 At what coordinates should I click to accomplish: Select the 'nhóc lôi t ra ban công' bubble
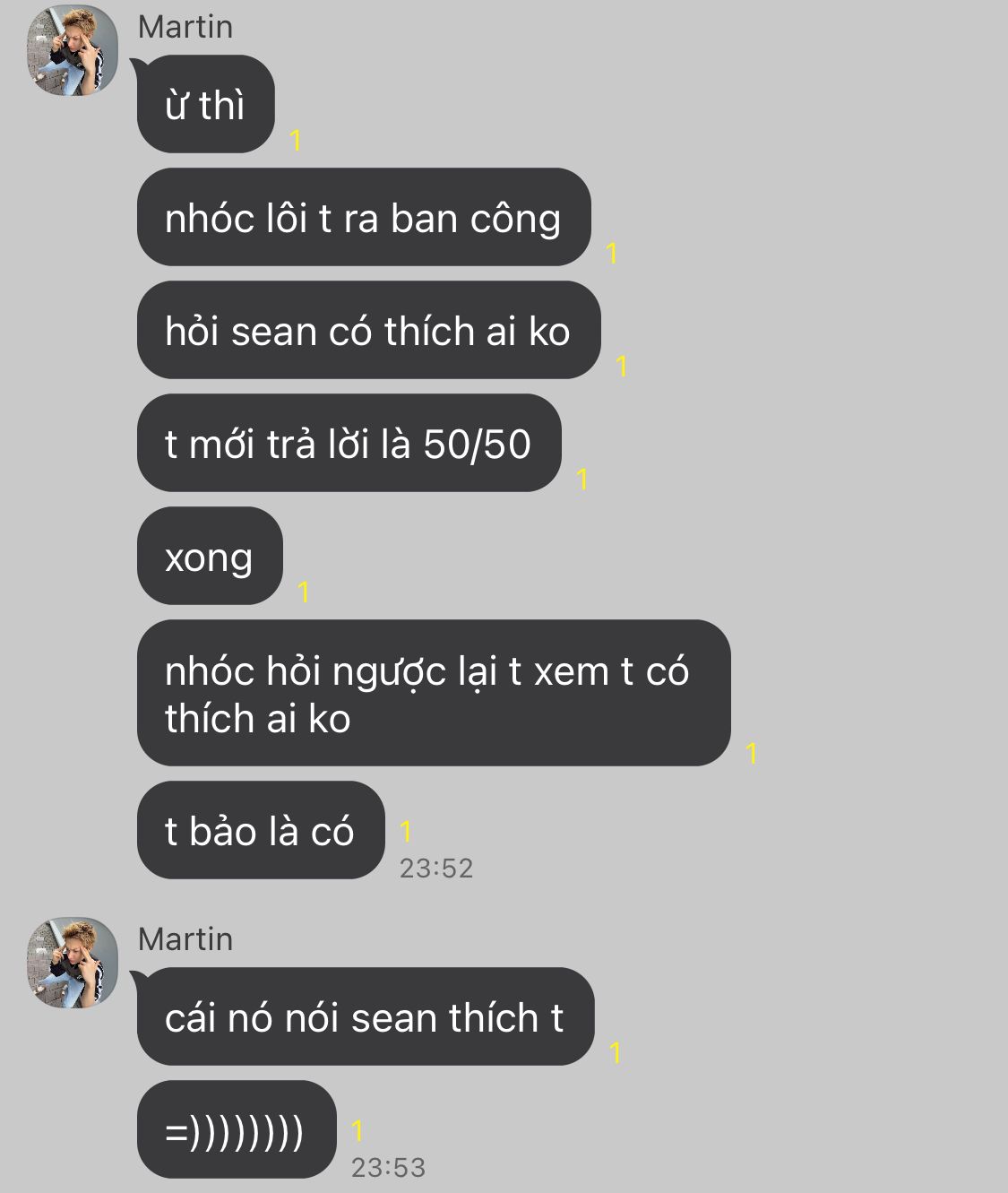[x=364, y=217]
